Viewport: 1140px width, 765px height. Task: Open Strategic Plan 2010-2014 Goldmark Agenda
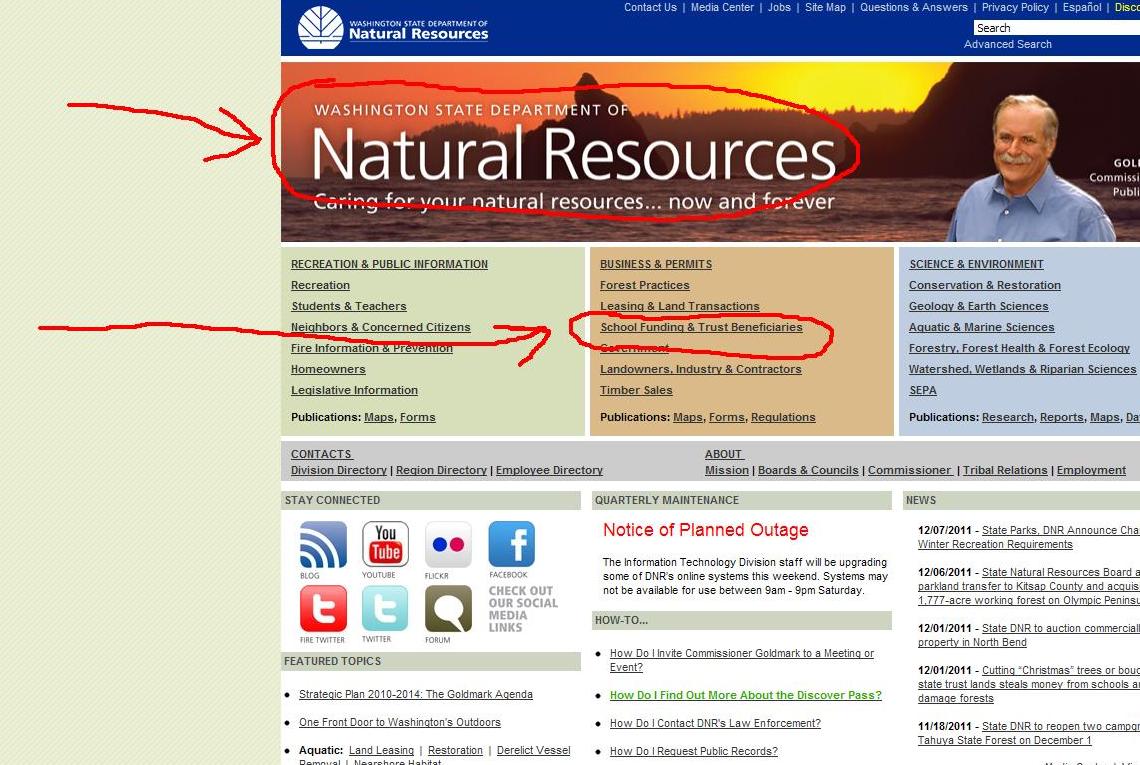416,694
